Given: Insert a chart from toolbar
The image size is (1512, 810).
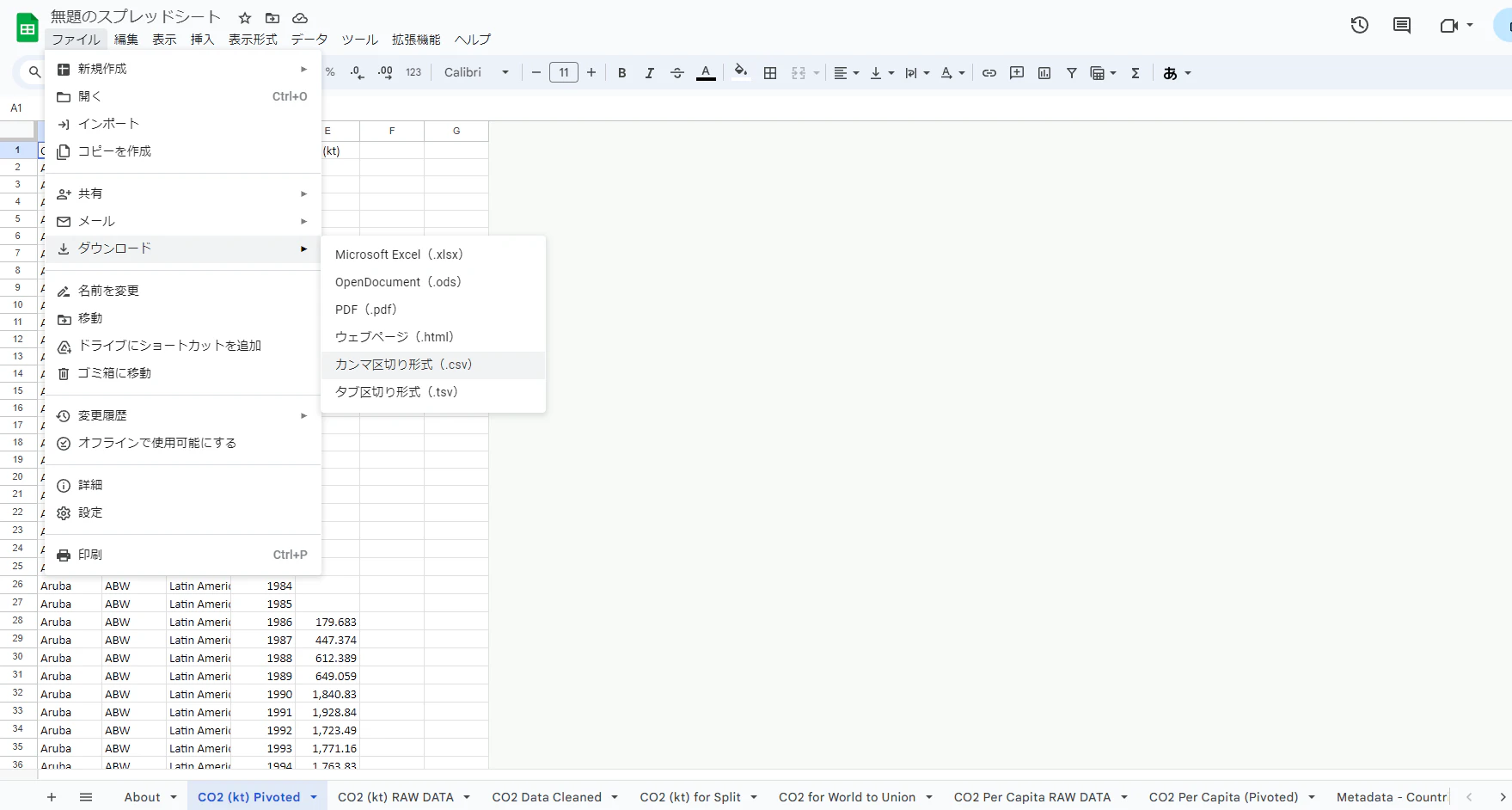Looking at the screenshot, I should point(1044,73).
